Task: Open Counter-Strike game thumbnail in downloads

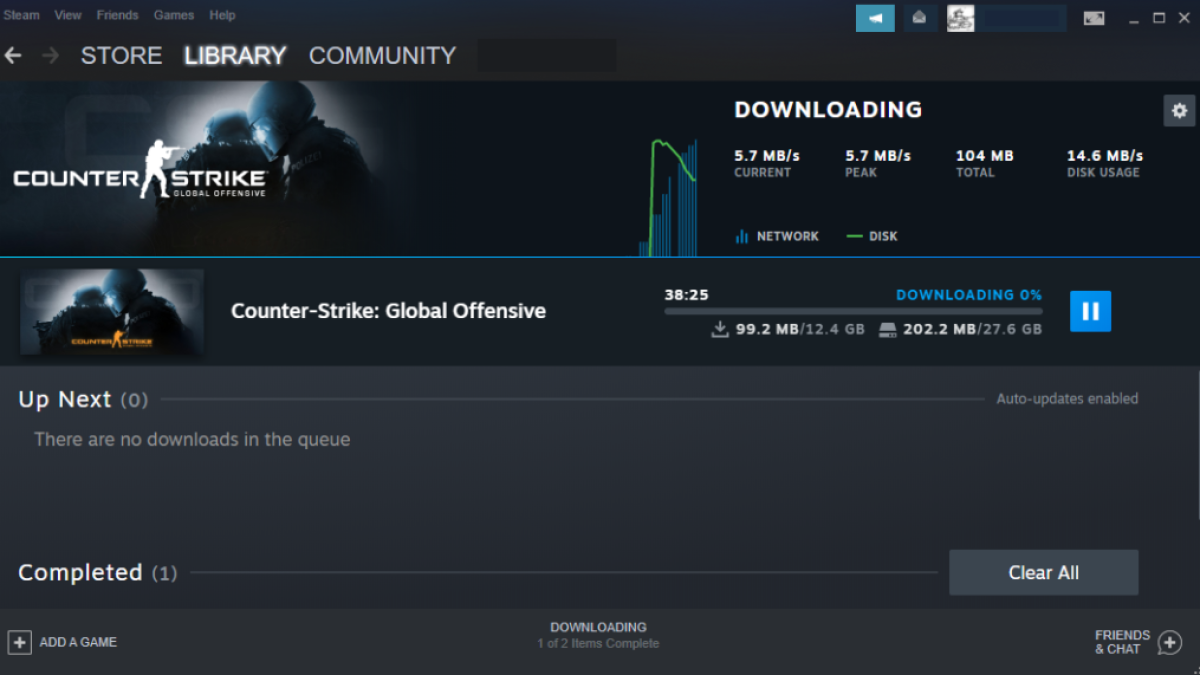Action: click(112, 312)
